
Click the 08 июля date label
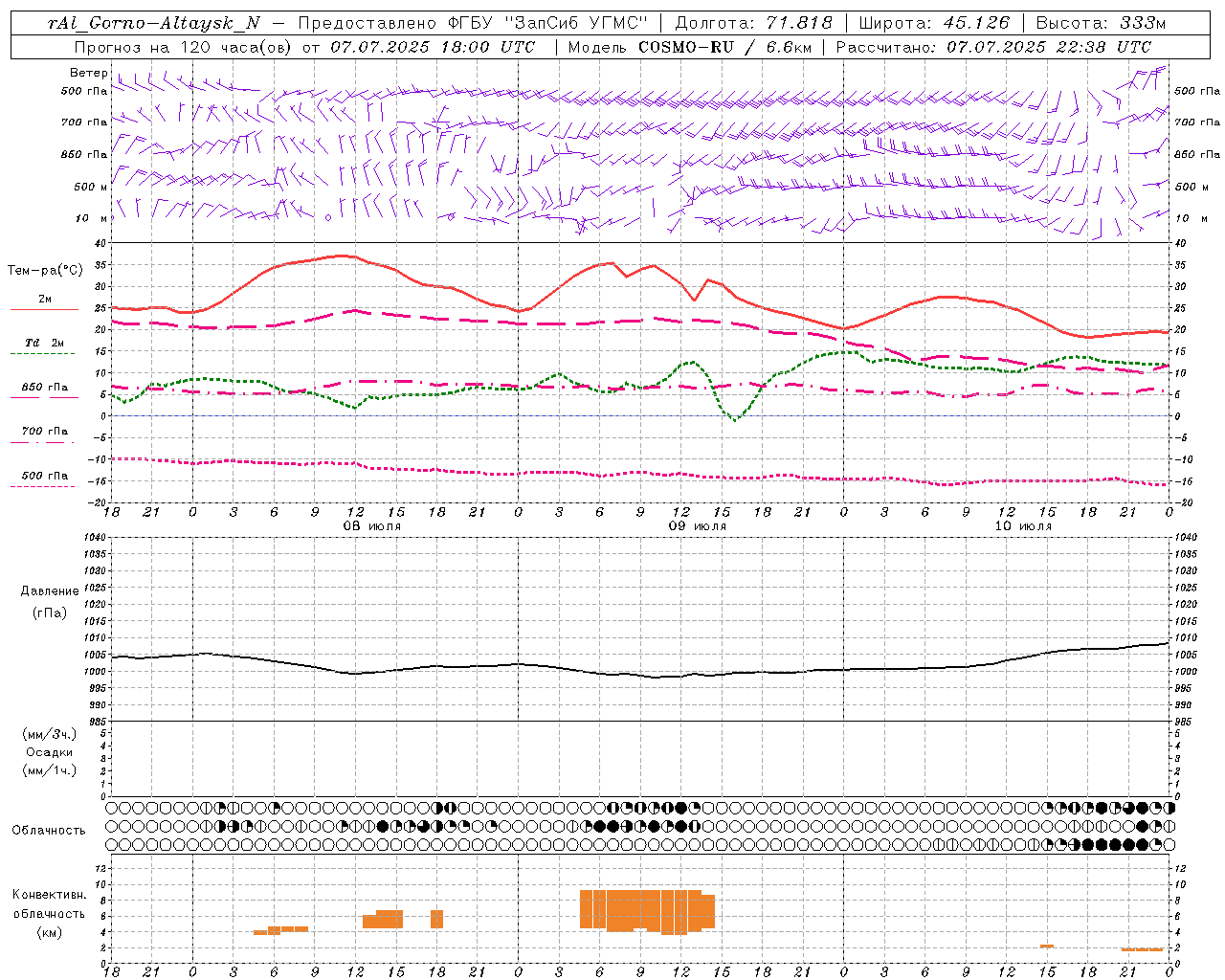pos(372,526)
